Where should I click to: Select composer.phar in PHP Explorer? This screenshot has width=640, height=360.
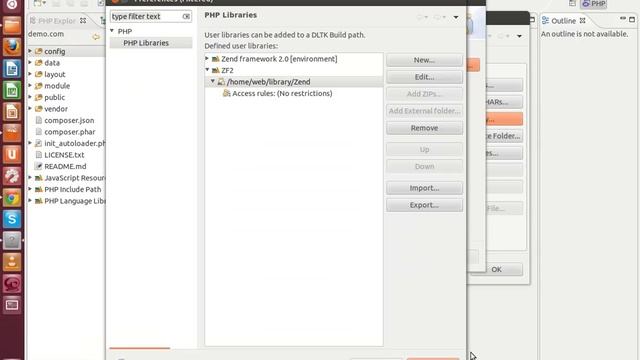(x=70, y=132)
